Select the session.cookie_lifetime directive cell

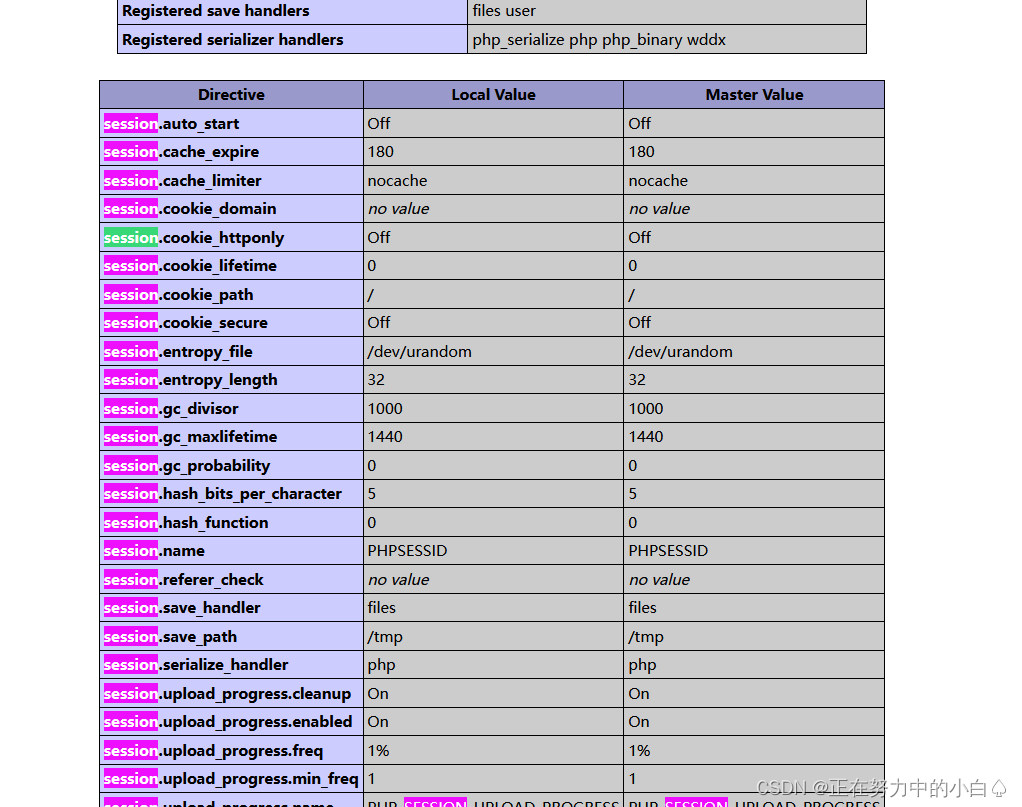tap(231, 266)
